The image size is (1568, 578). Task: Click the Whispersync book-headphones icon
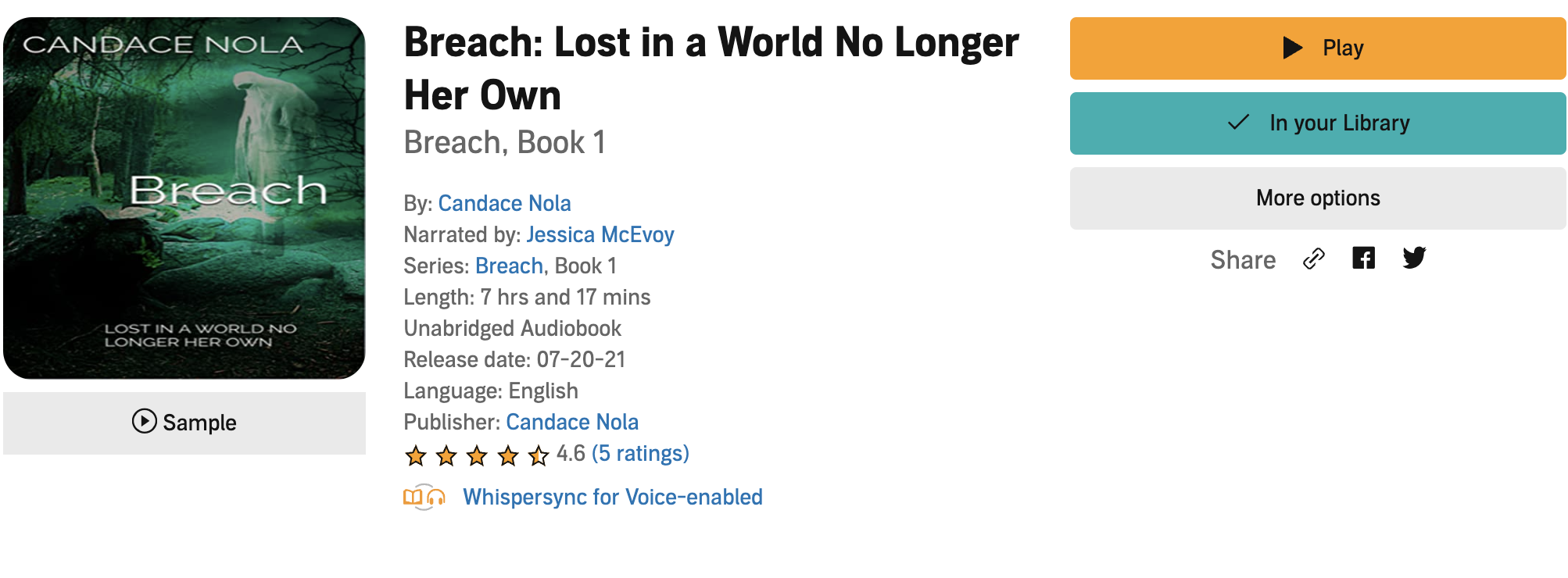coord(424,497)
